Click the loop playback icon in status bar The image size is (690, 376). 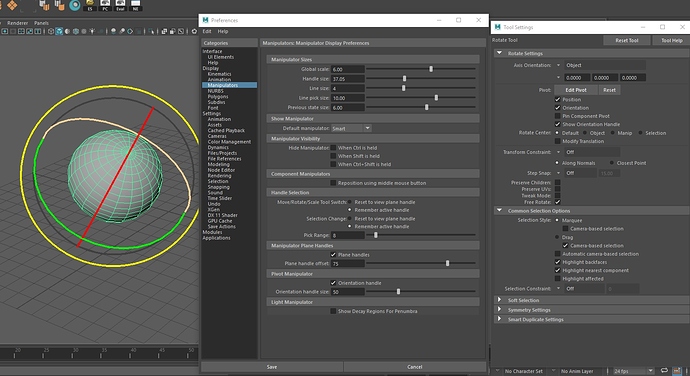(664, 371)
